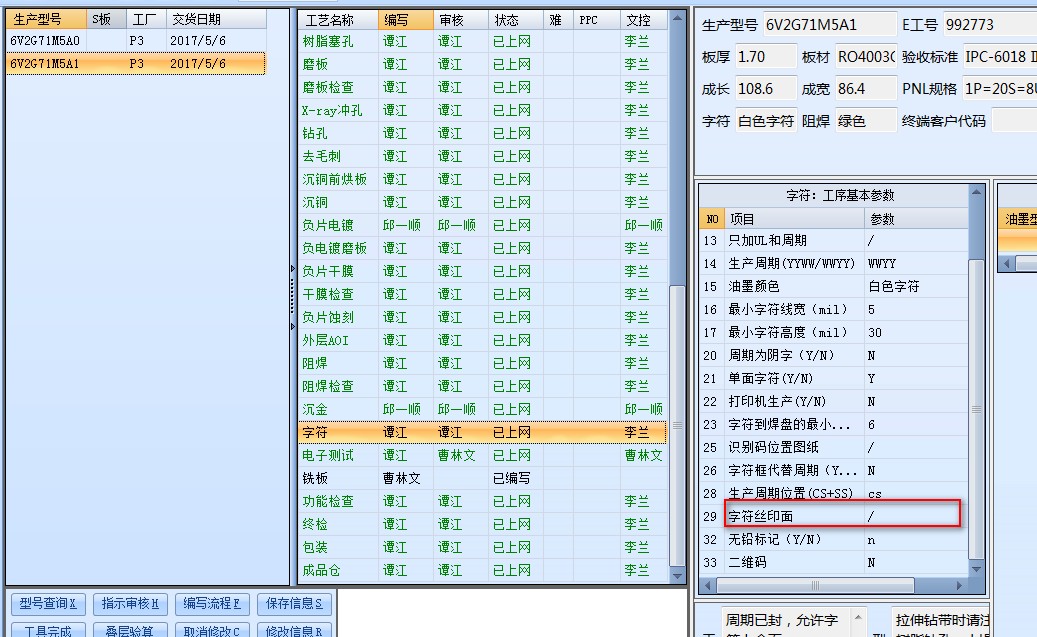
Task: Select the 磨板检查 process row
Action: point(483,87)
